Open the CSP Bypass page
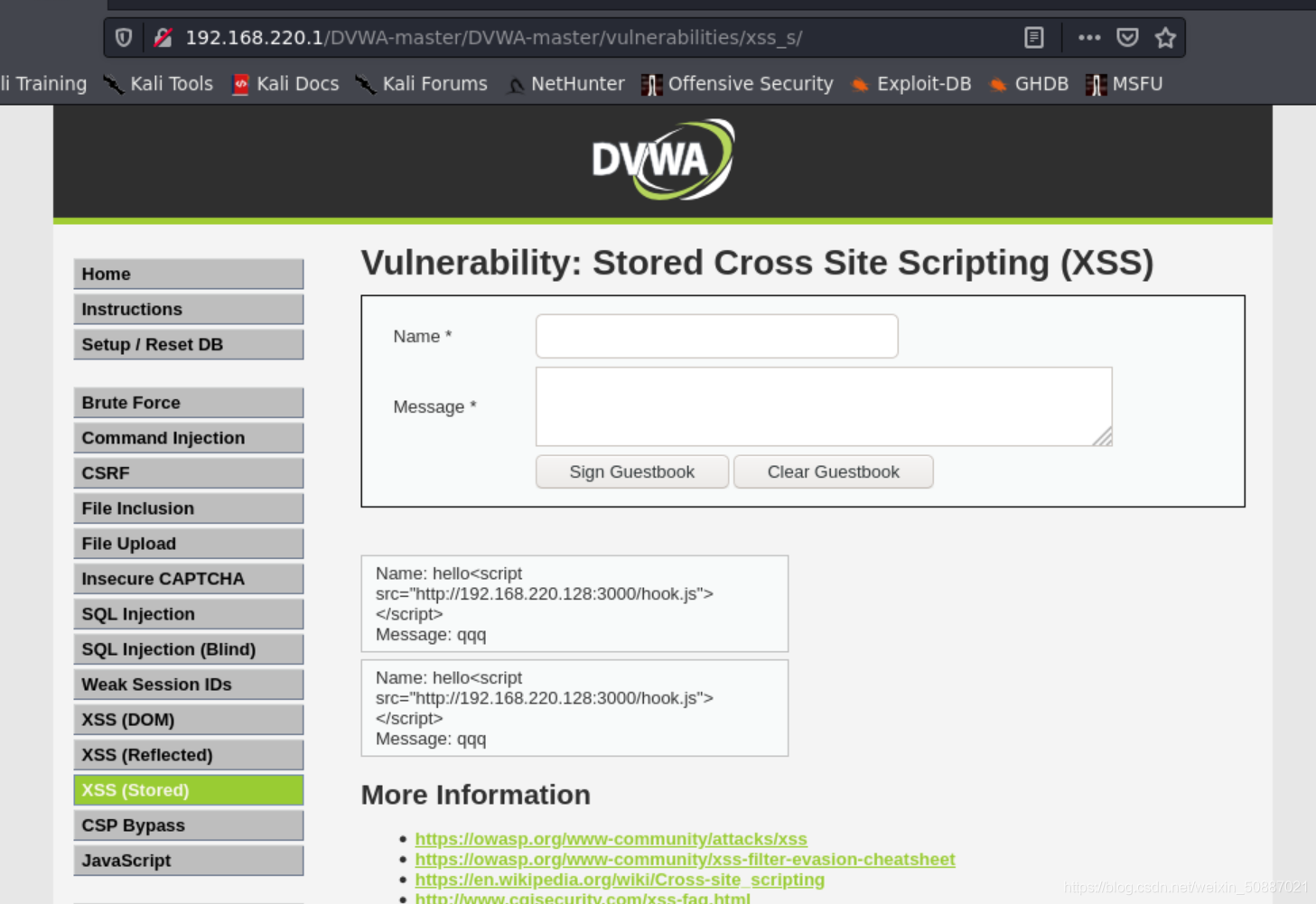The width and height of the screenshot is (1316, 904). tap(189, 825)
